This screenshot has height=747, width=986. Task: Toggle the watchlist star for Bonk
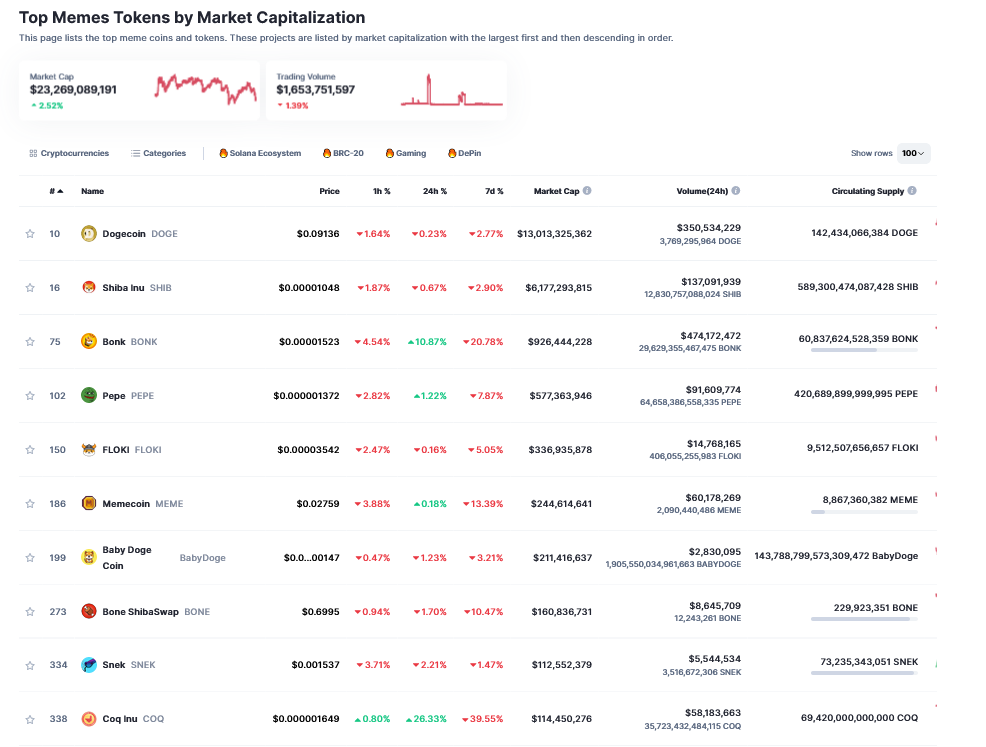30,341
